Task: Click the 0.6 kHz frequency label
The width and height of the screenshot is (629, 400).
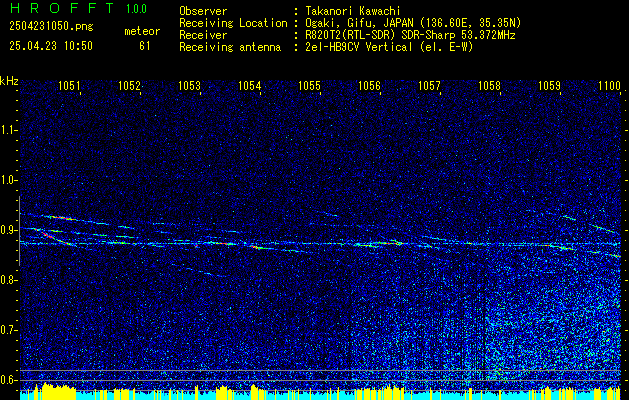Action: 8,380
